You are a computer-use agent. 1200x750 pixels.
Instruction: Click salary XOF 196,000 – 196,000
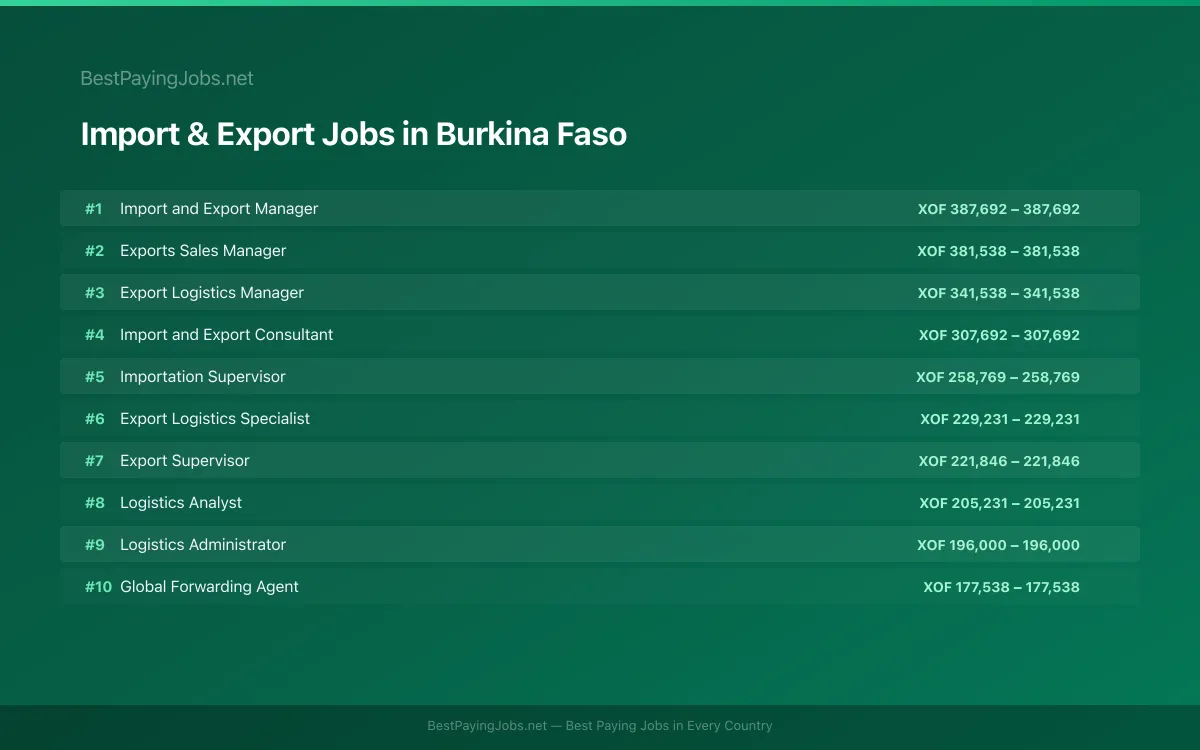tap(999, 545)
